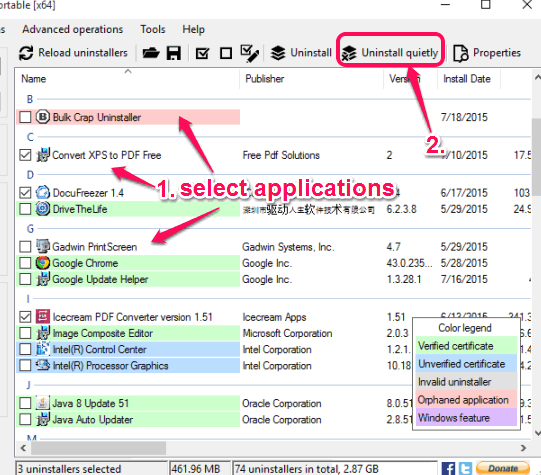Image resolution: width=541 pixels, height=475 pixels.
Task: Click the Java Auto Updater icon
Action: tap(43, 419)
